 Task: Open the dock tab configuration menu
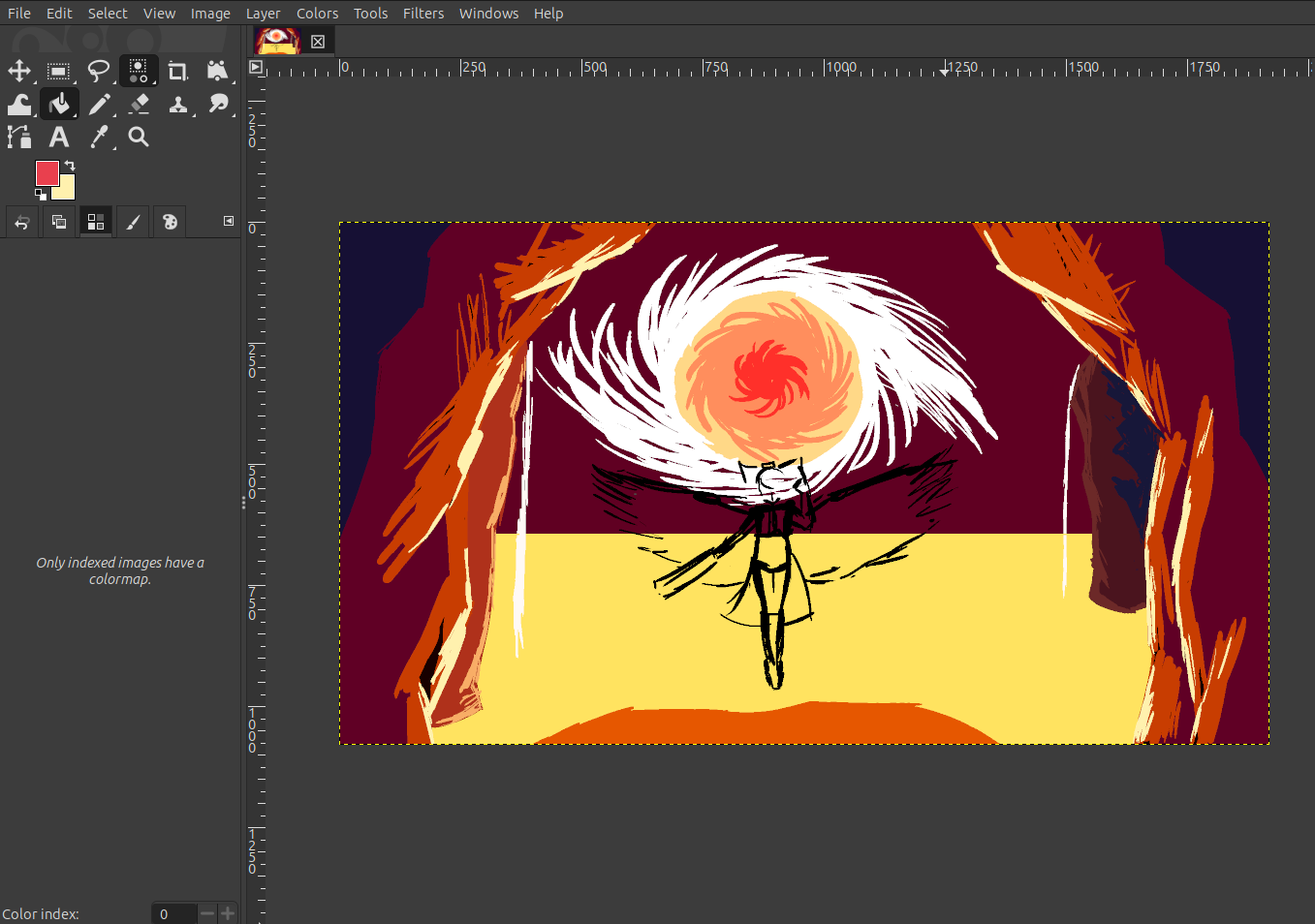pyautogui.click(x=229, y=221)
